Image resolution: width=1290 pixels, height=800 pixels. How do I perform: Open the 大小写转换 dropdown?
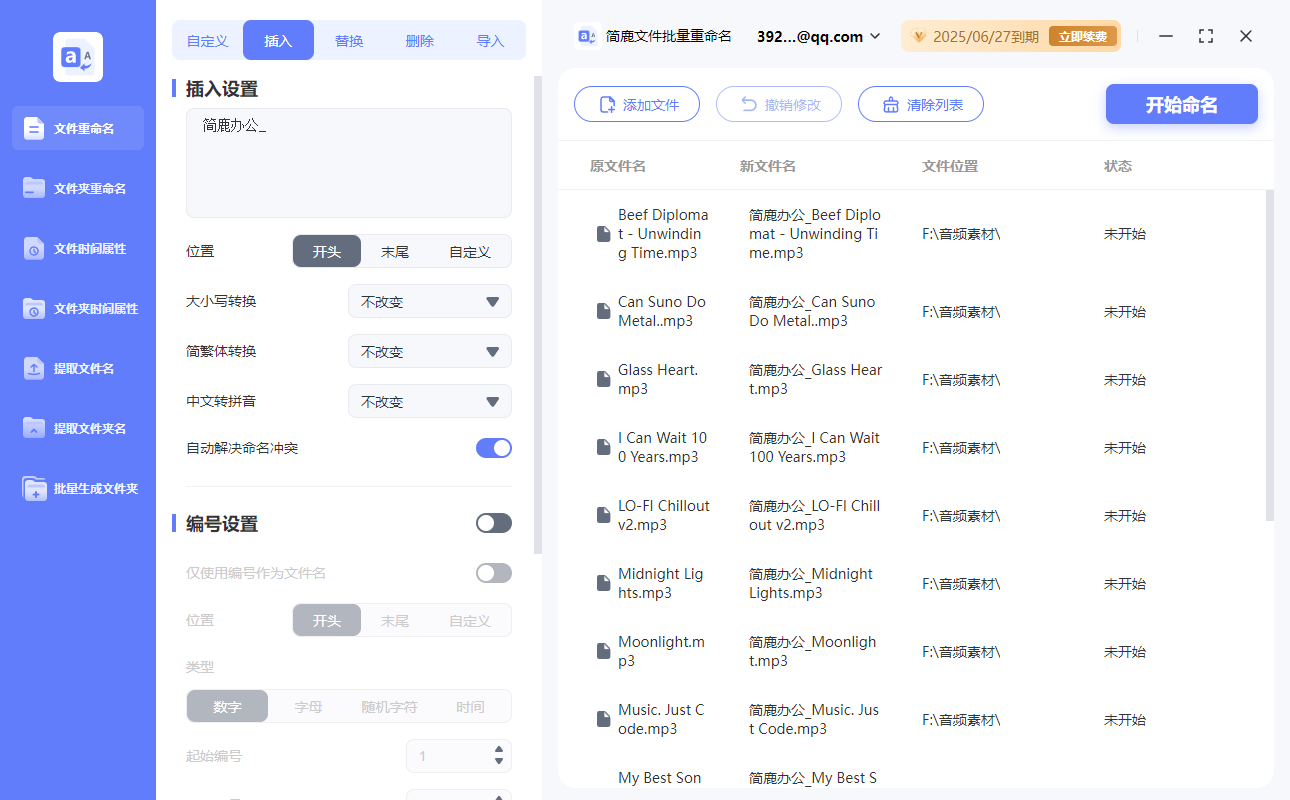[429, 301]
